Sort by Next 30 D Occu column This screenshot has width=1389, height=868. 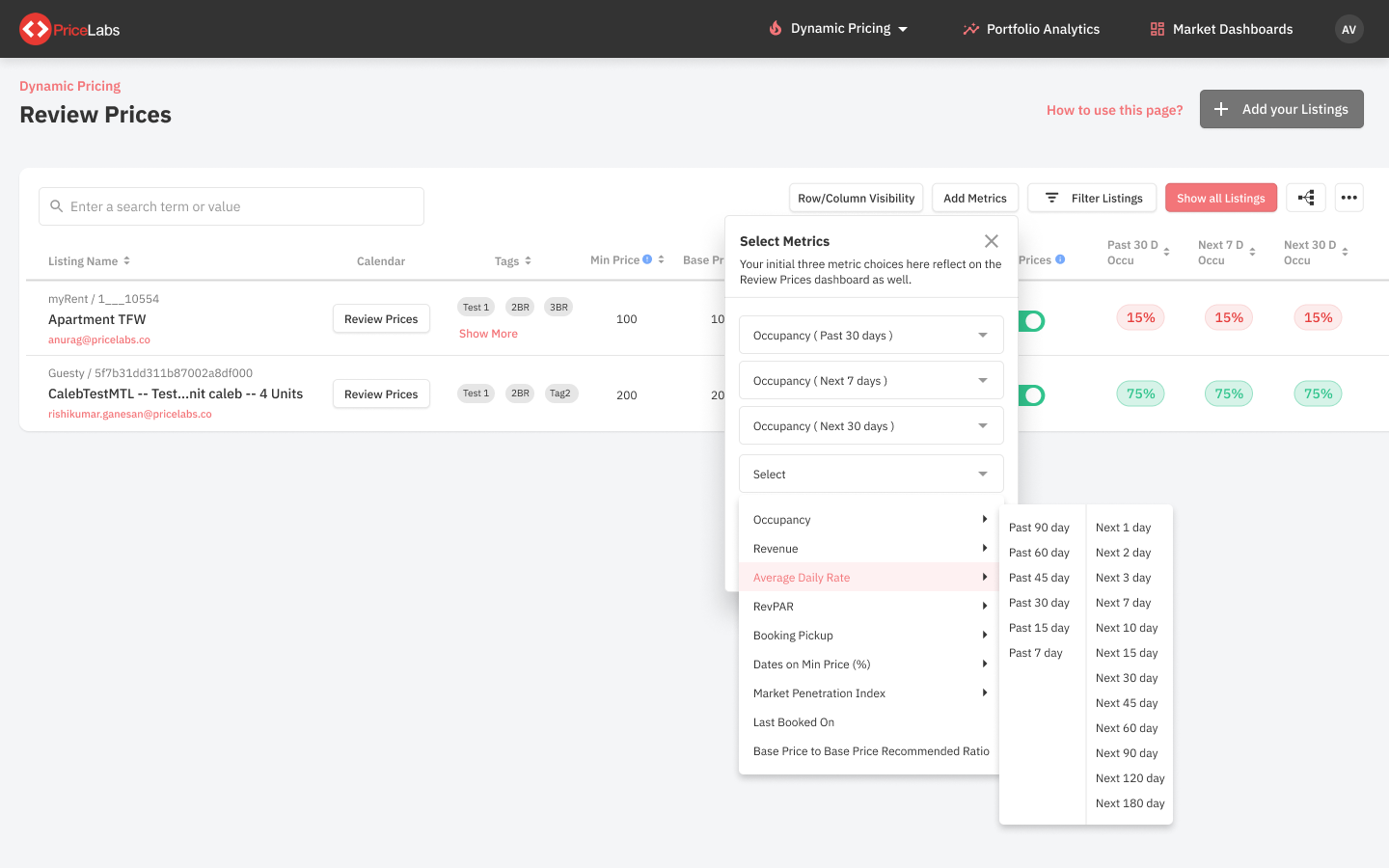pos(1345,252)
